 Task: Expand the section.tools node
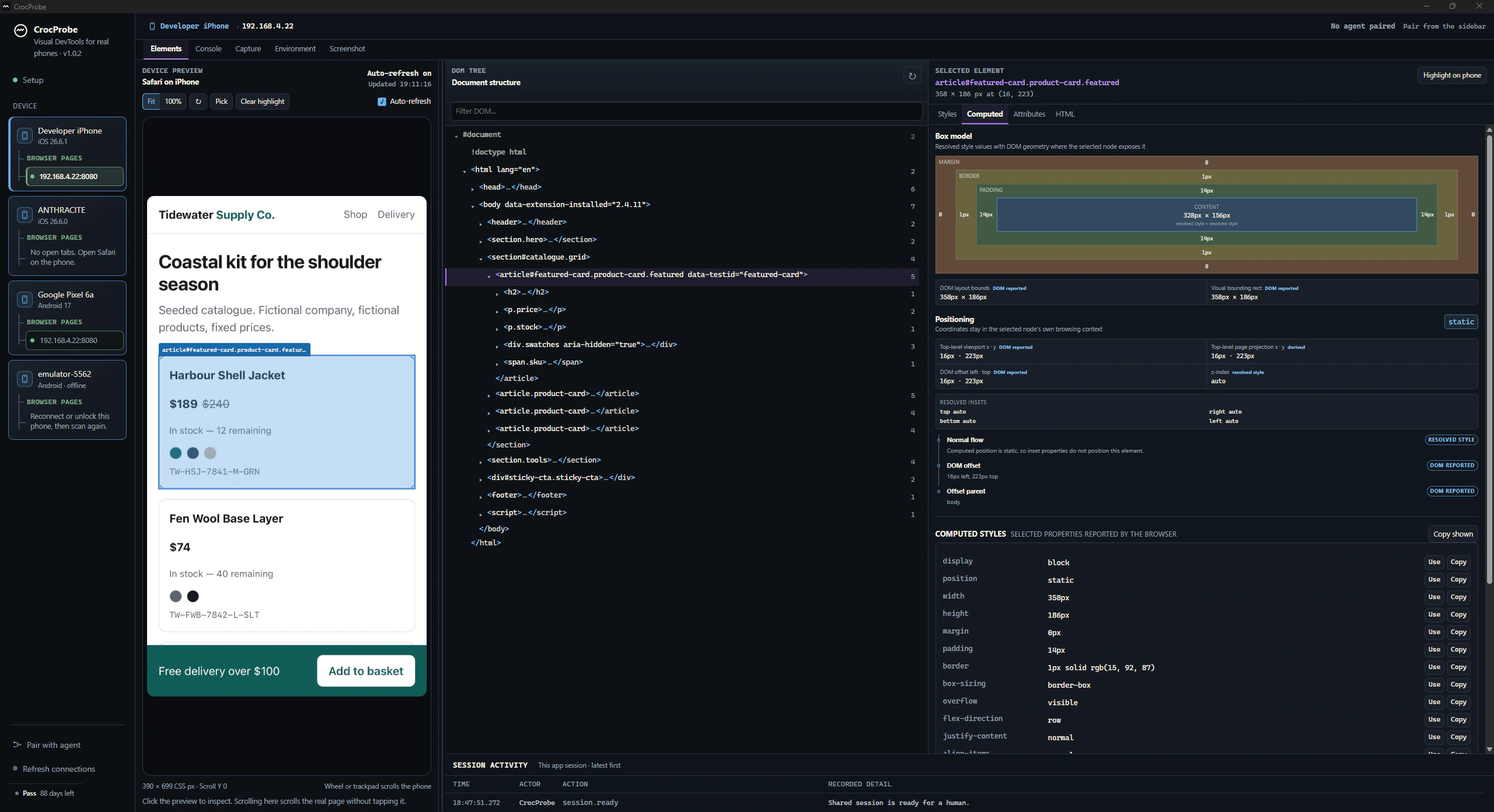point(481,461)
